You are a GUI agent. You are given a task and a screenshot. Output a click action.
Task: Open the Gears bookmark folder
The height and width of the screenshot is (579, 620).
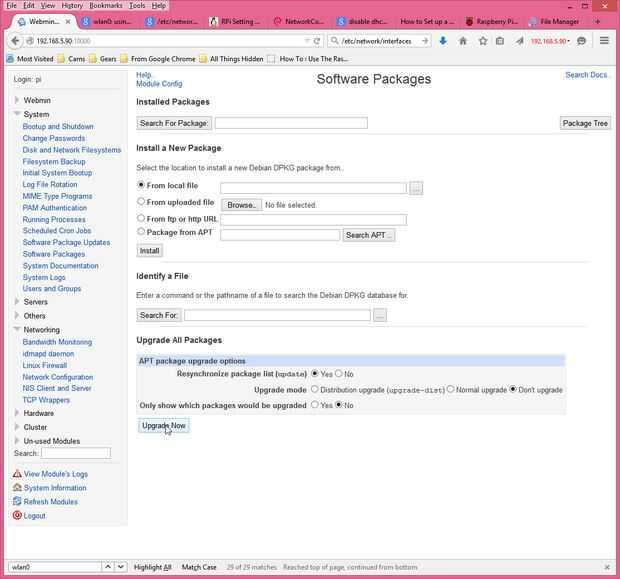tap(103, 59)
